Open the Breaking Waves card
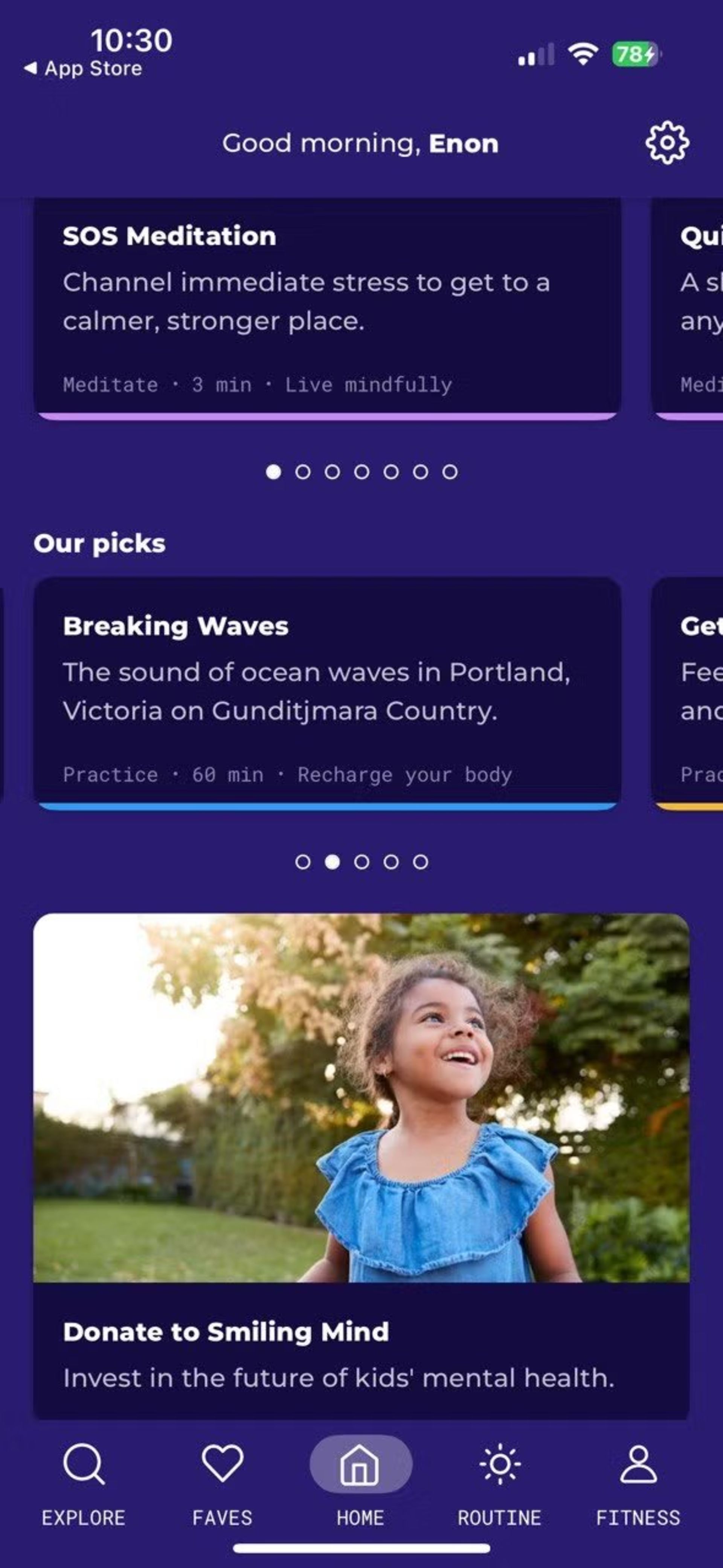 click(x=327, y=693)
